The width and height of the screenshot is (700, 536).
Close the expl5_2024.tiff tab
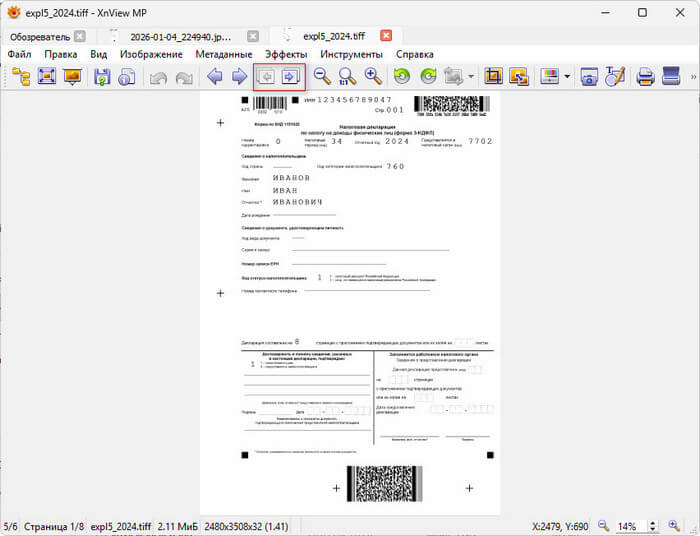pos(384,37)
